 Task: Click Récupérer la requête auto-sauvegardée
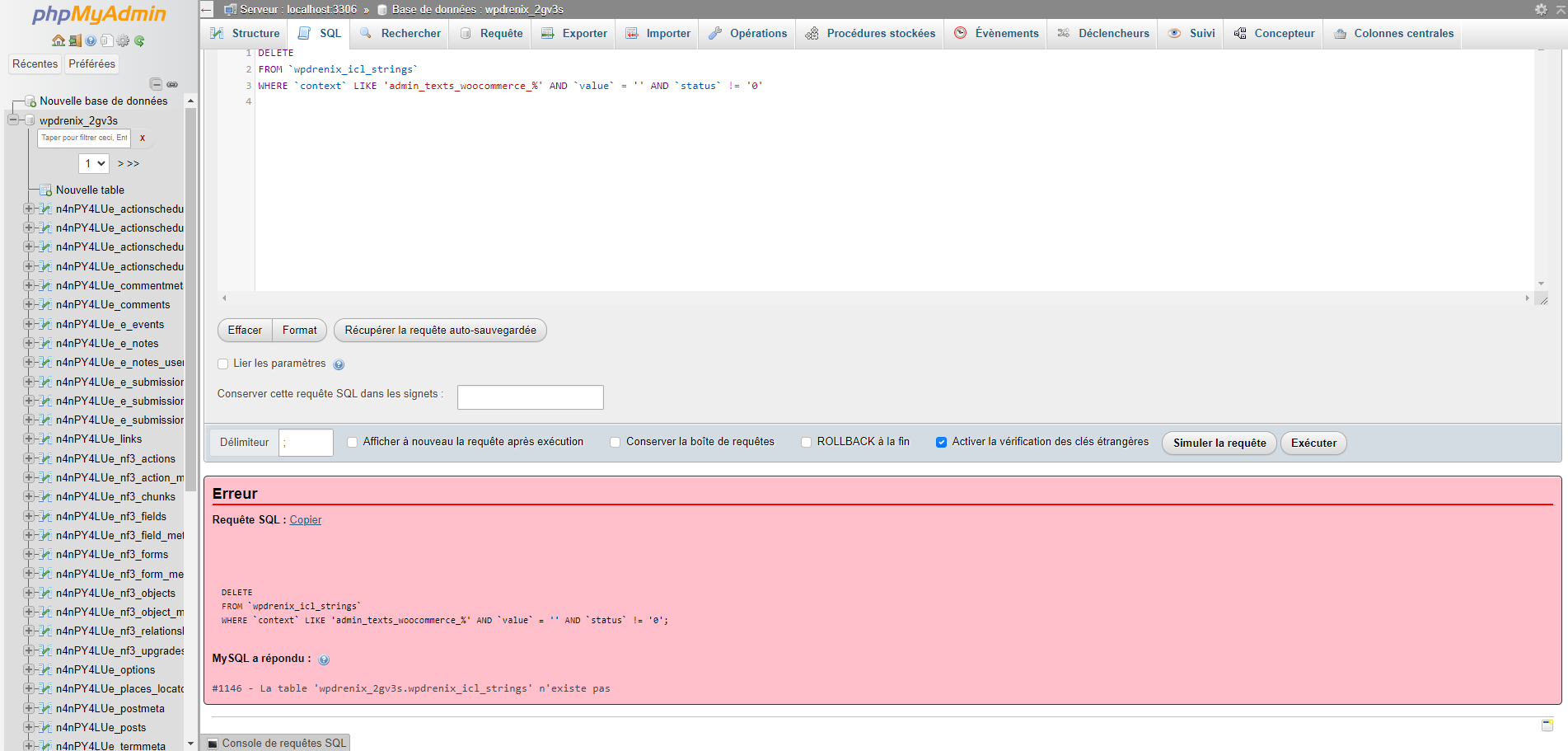point(440,331)
